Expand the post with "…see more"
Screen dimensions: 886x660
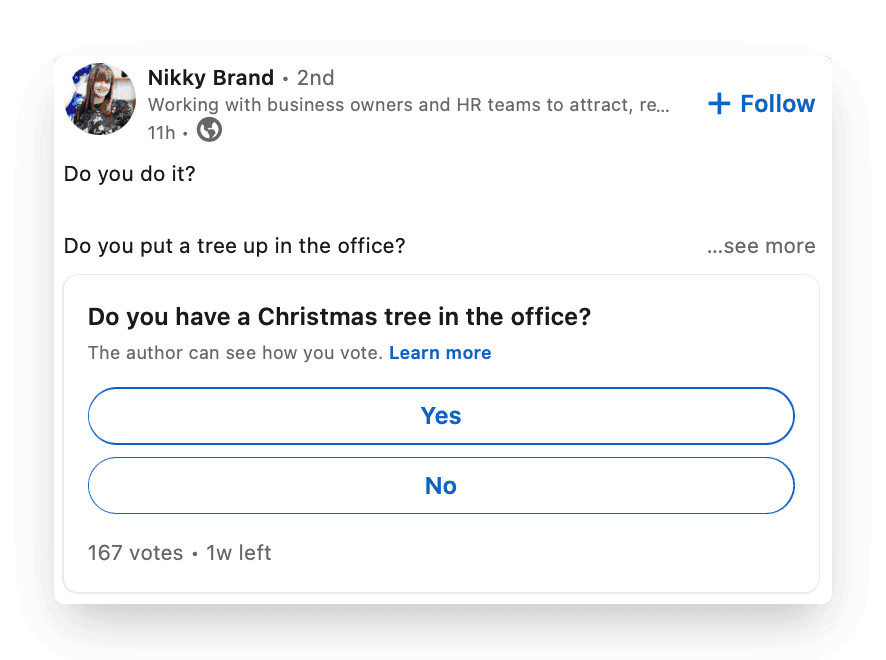(761, 246)
